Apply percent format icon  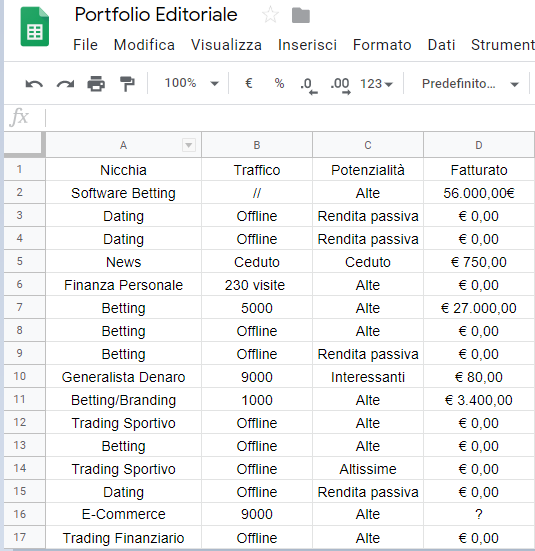click(x=279, y=83)
